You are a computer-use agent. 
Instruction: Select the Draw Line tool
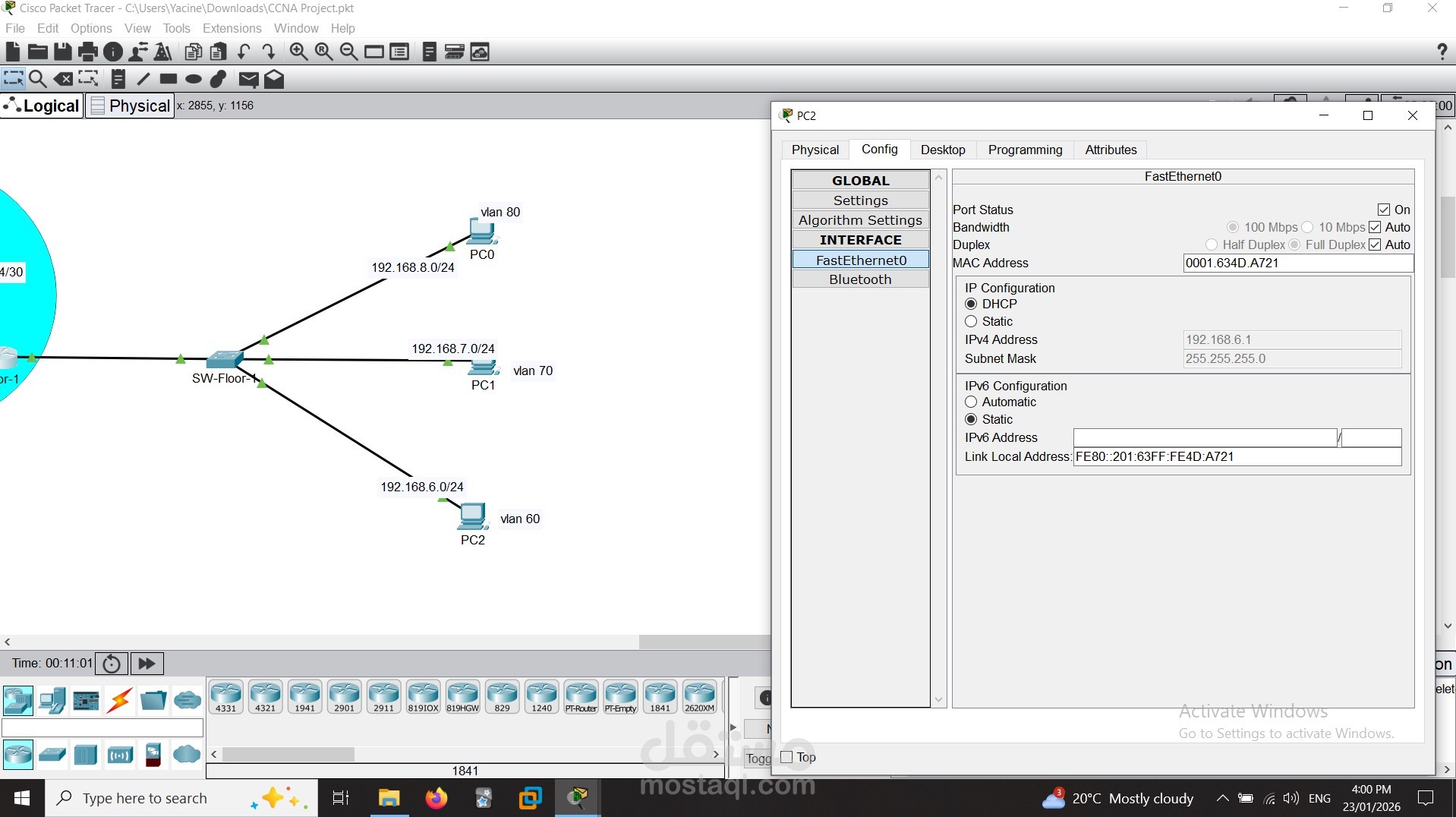click(x=143, y=79)
